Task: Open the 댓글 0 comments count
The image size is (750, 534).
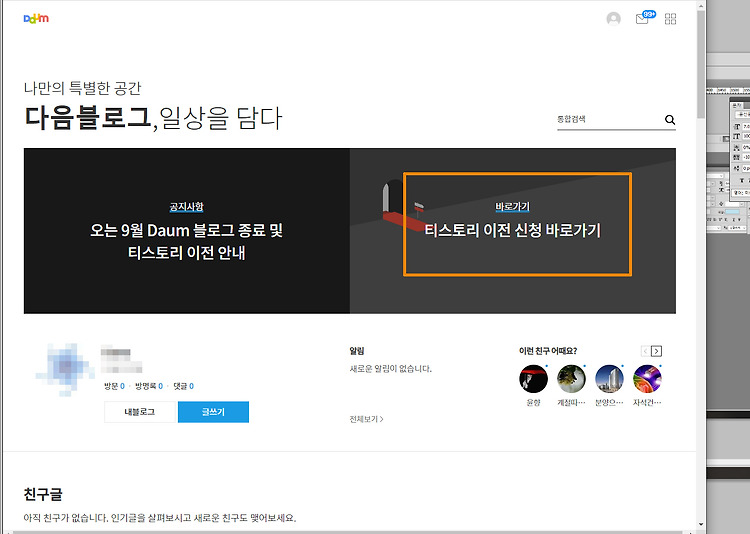Action: [x=183, y=386]
